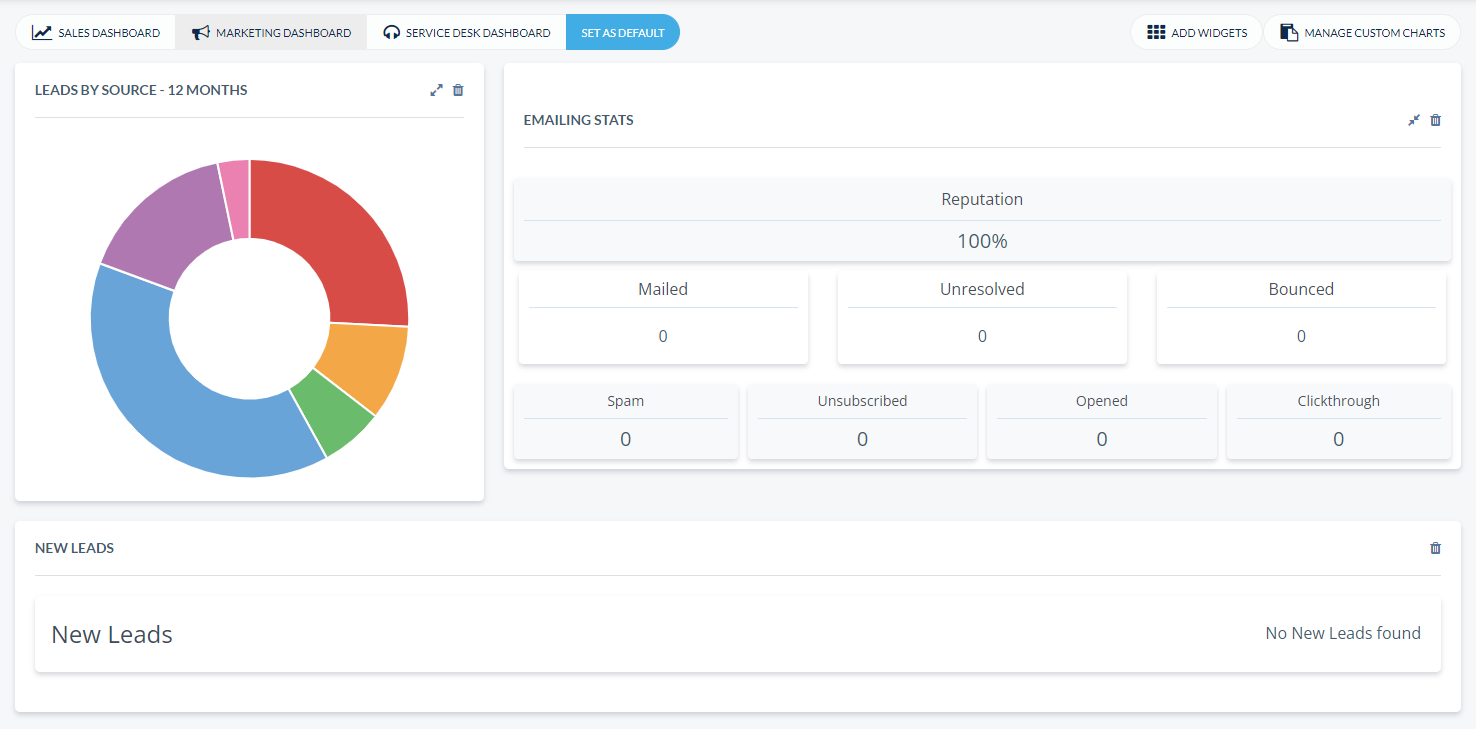Remove the New Leads widget
Screen dimensions: 1476x729
click(1436, 548)
